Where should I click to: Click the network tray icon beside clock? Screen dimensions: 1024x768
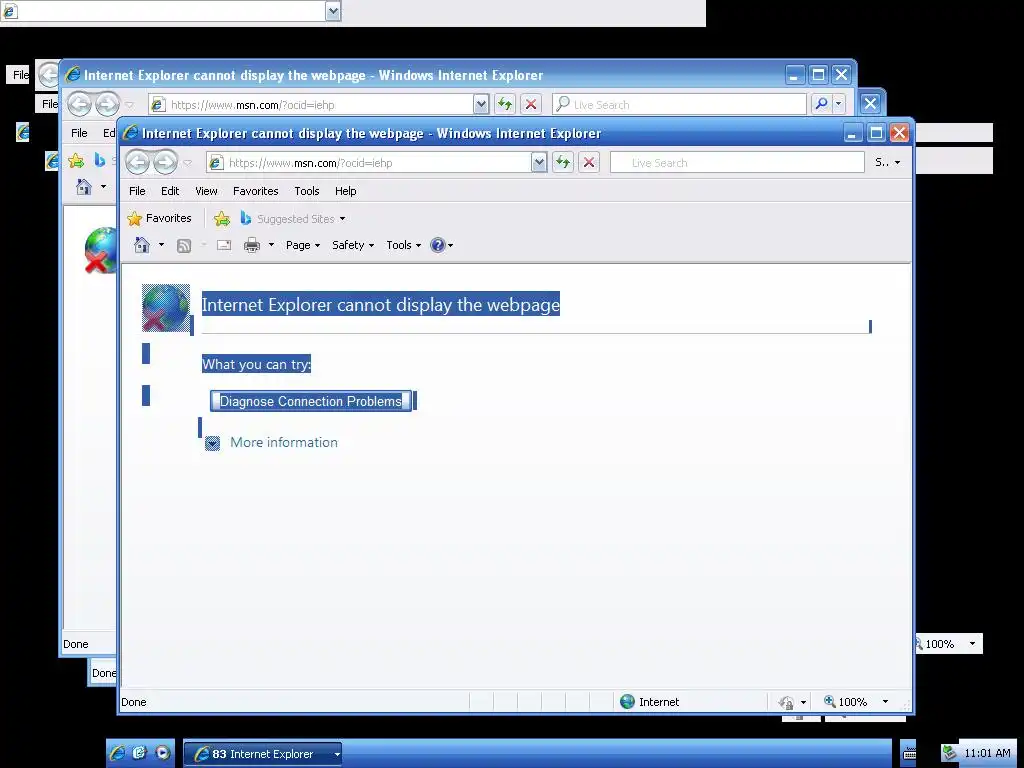[949, 754]
